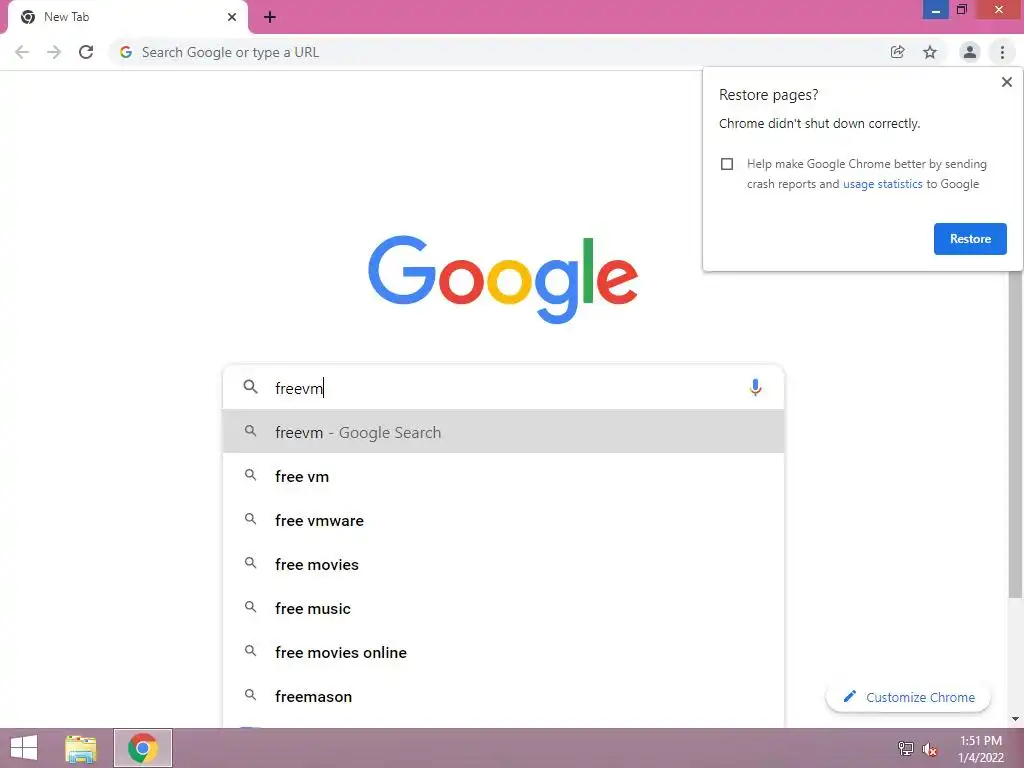This screenshot has width=1024, height=768.
Task: Restore down the Chrome window
Action: (x=961, y=9)
